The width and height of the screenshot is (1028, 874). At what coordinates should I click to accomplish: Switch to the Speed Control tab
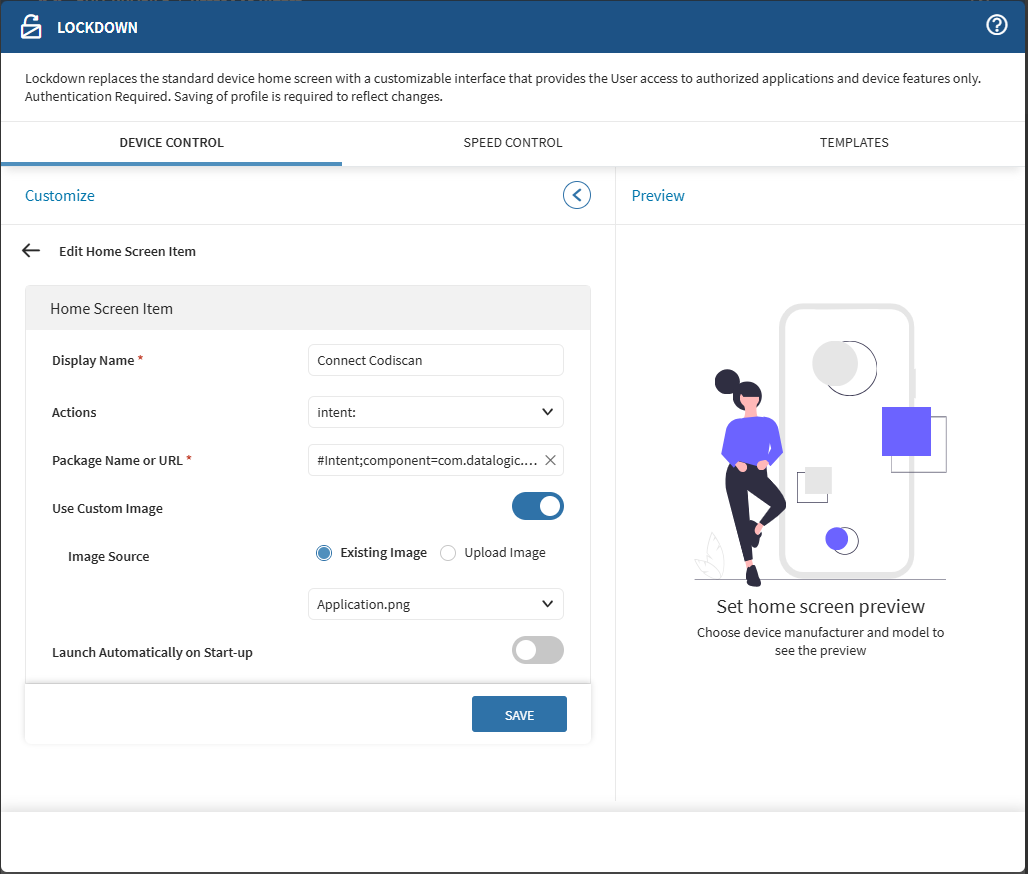click(512, 143)
